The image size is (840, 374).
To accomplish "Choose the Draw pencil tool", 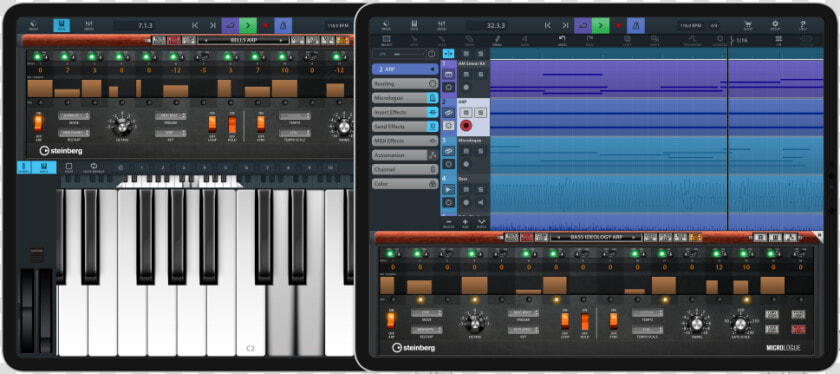I will (x=497, y=40).
